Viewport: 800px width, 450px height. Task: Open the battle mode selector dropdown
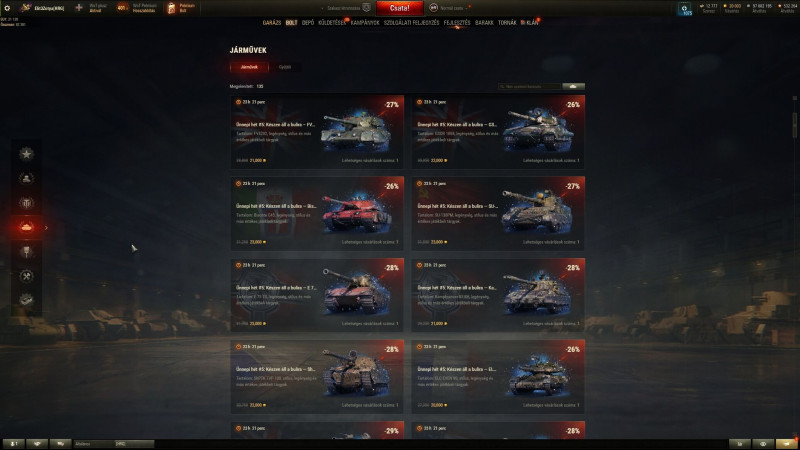[x=449, y=8]
